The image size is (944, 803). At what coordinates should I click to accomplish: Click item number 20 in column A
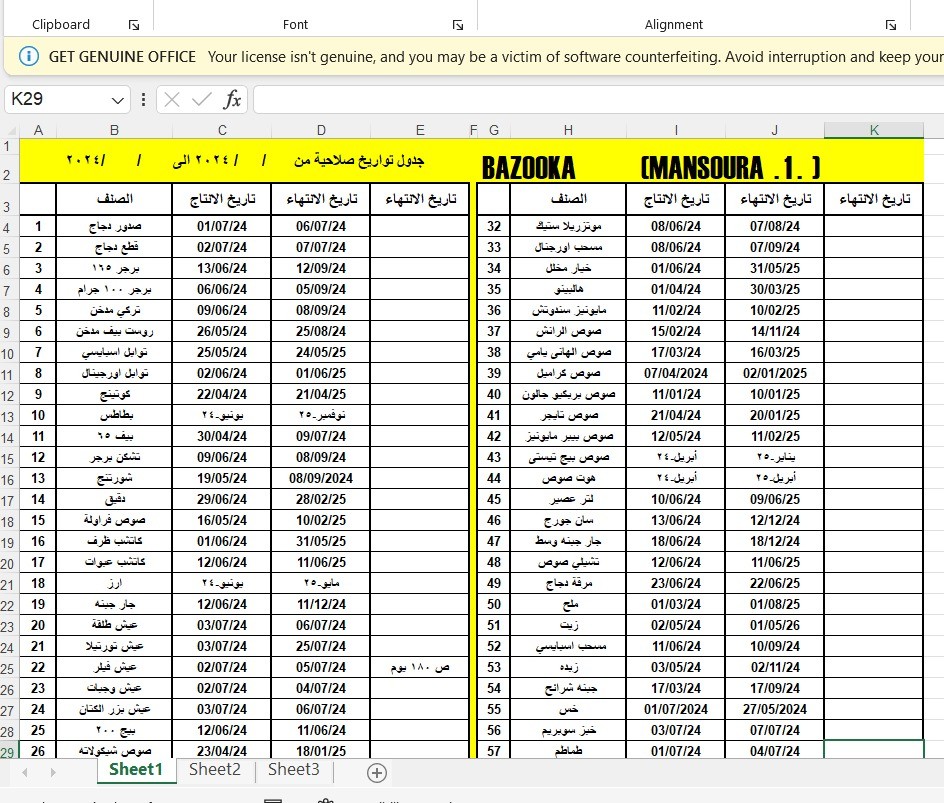point(38,625)
